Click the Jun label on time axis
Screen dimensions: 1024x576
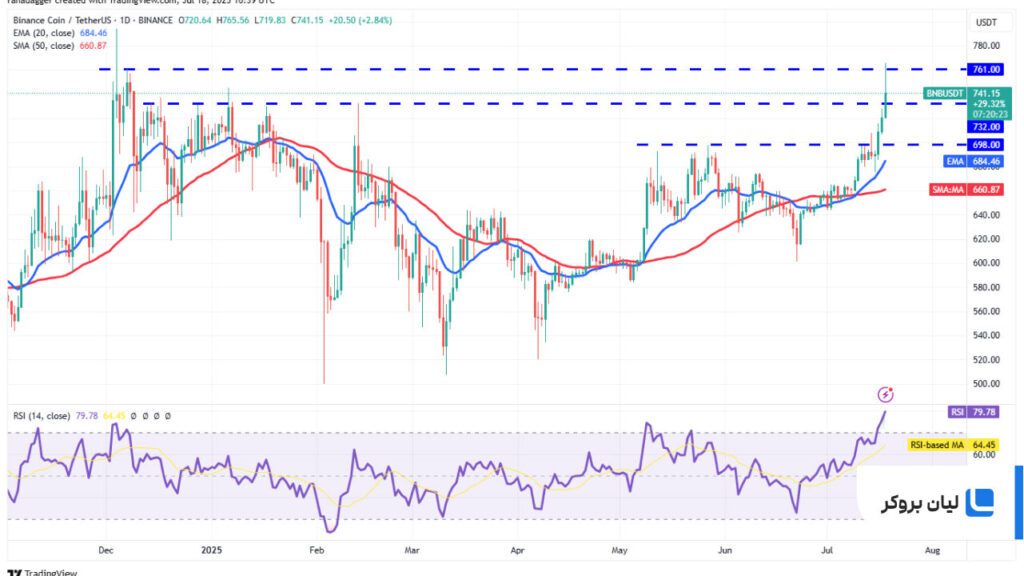click(725, 551)
